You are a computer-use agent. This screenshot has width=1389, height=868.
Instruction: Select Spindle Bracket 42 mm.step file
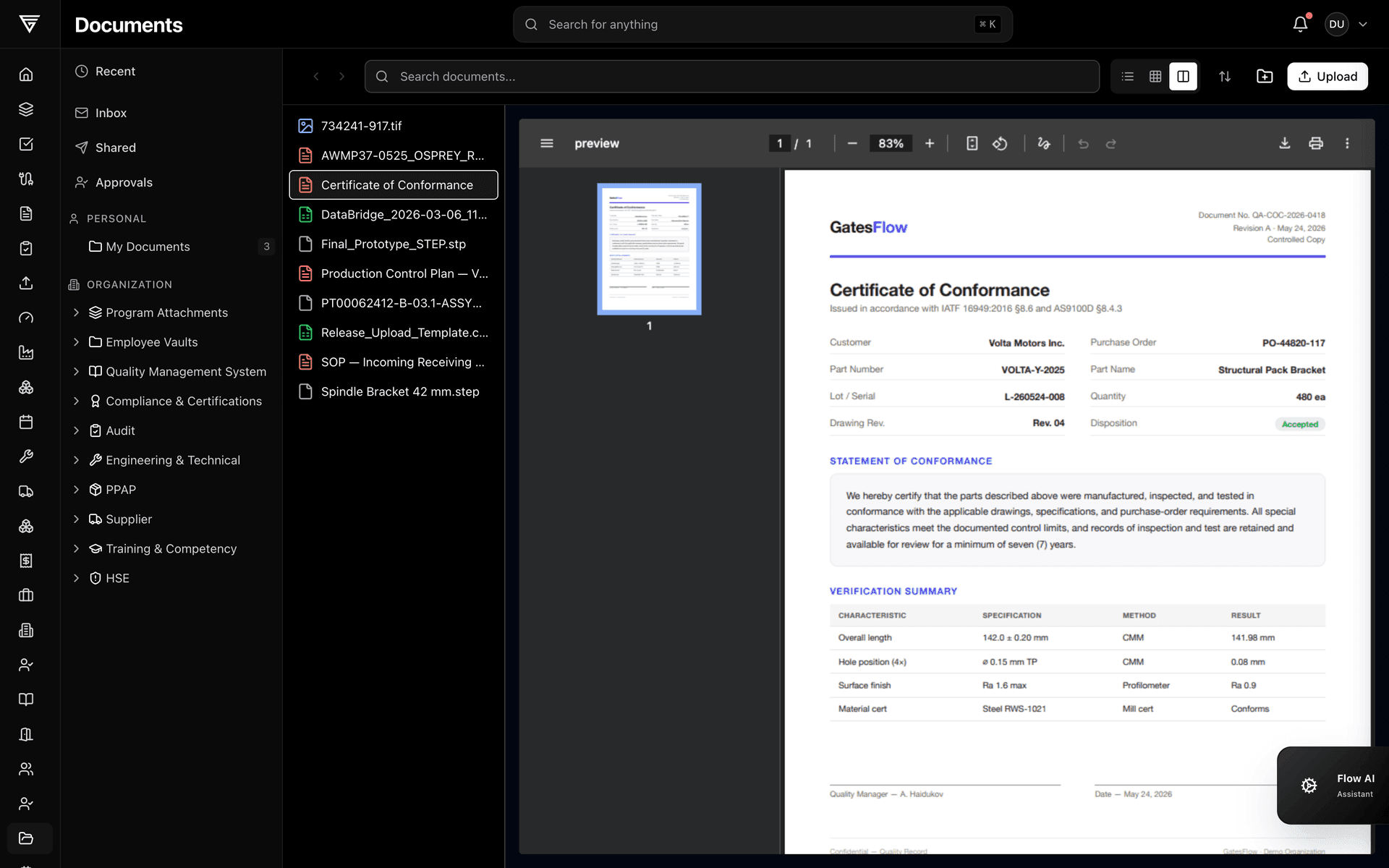pos(394,392)
